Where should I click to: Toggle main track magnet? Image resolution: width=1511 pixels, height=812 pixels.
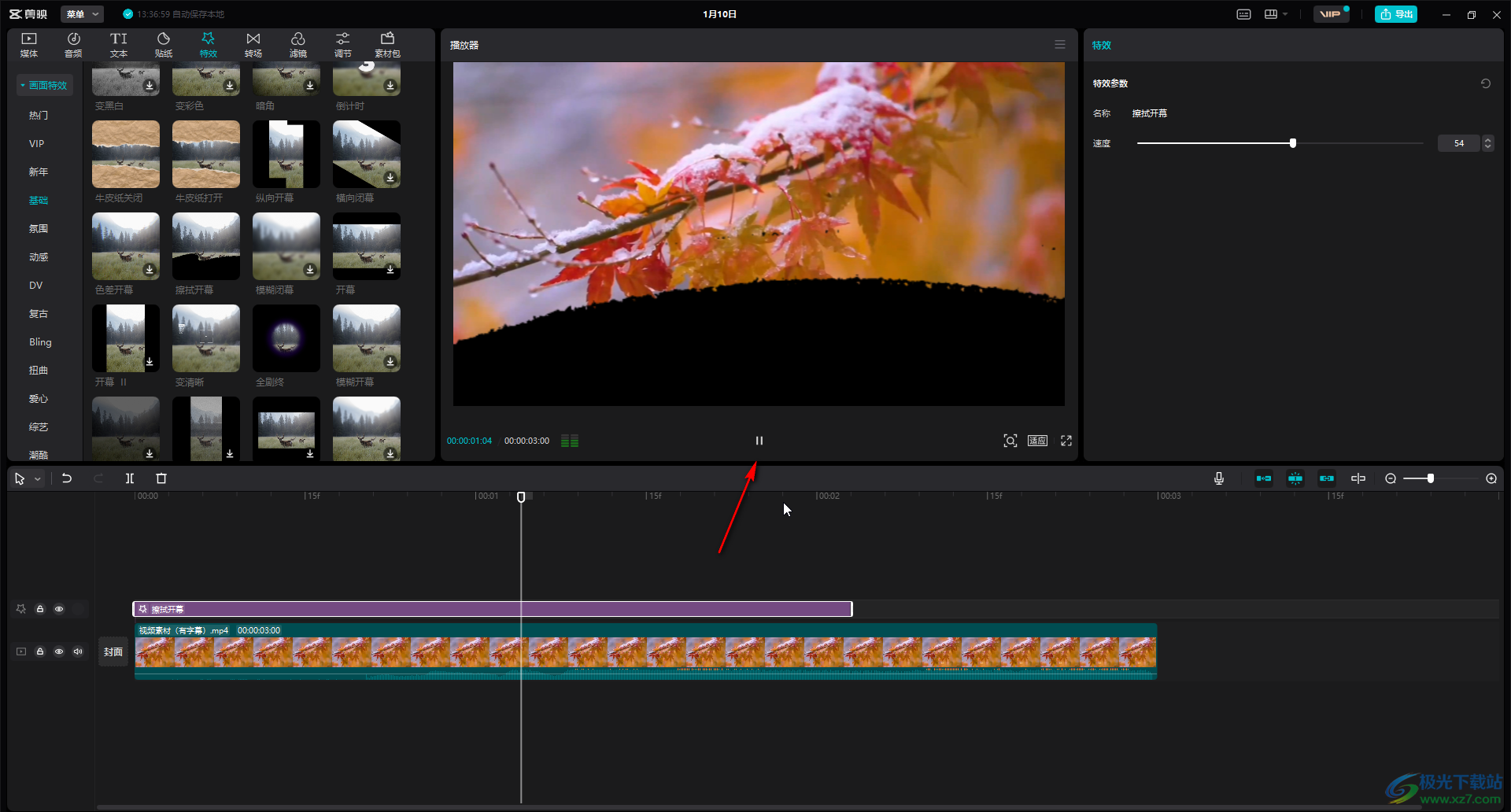tap(1264, 478)
